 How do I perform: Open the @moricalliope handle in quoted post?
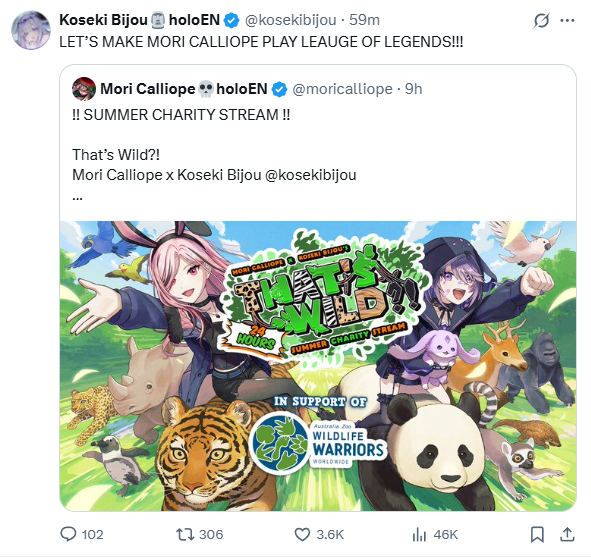point(342,89)
